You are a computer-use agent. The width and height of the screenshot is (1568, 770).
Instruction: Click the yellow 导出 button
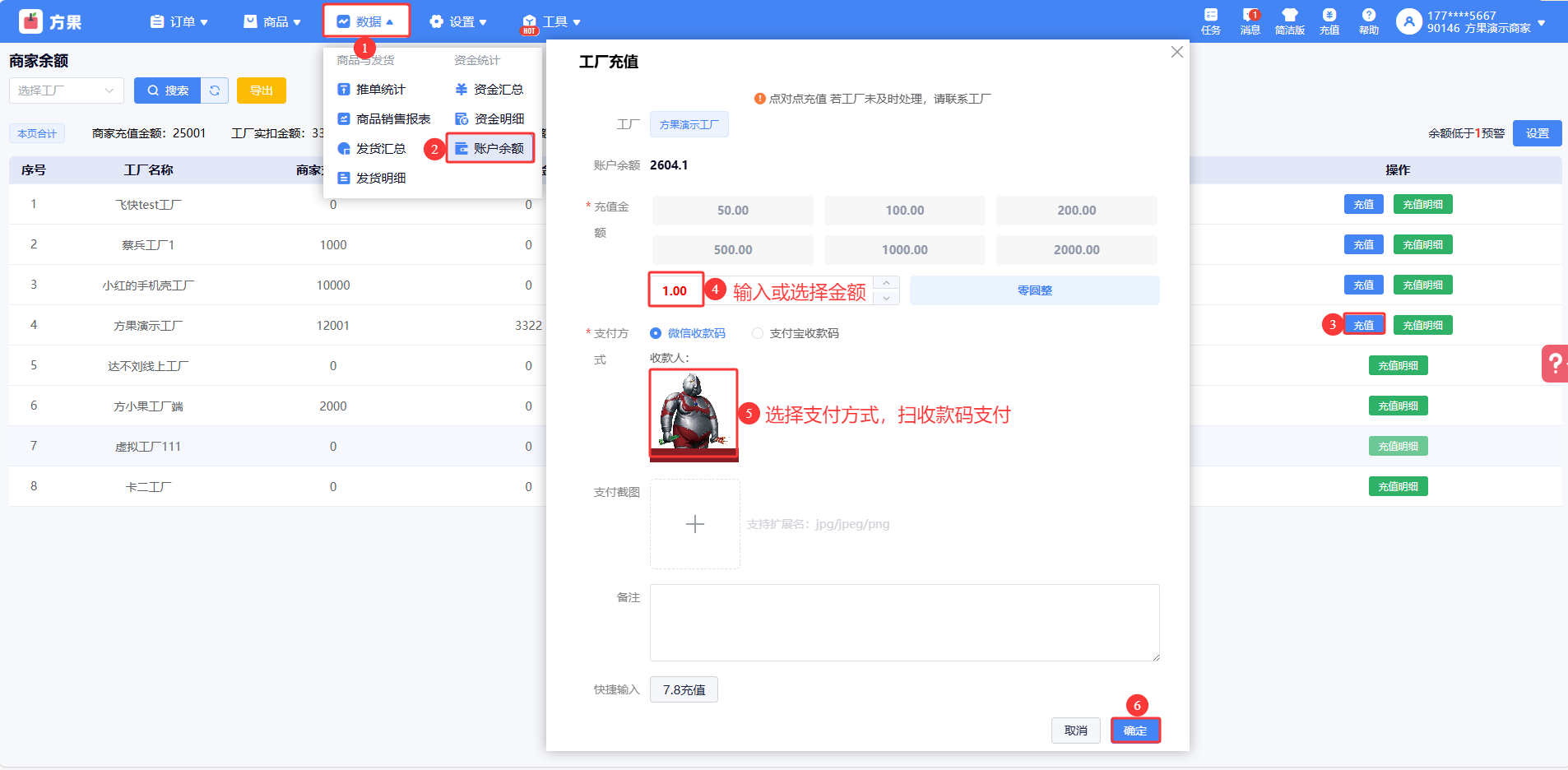(x=262, y=90)
